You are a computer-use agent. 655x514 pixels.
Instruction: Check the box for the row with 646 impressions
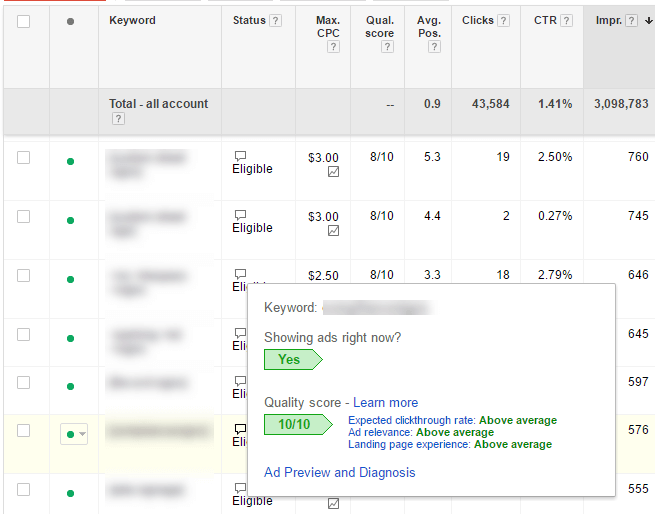point(24,275)
